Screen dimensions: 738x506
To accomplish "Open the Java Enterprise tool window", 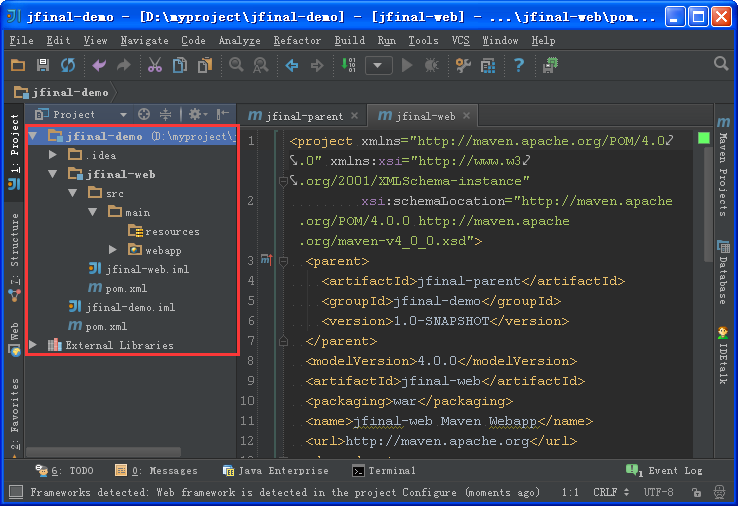I will point(275,470).
